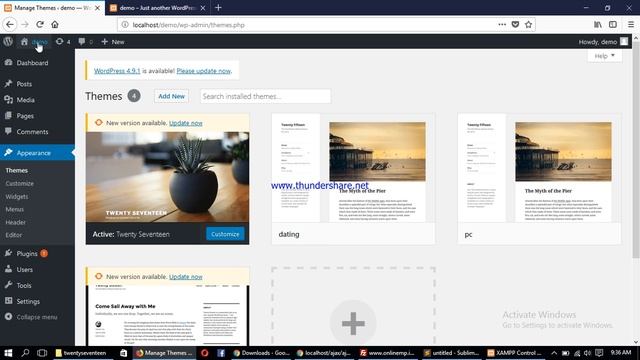
Task: Open the taskbar search icon
Action: [25, 353]
